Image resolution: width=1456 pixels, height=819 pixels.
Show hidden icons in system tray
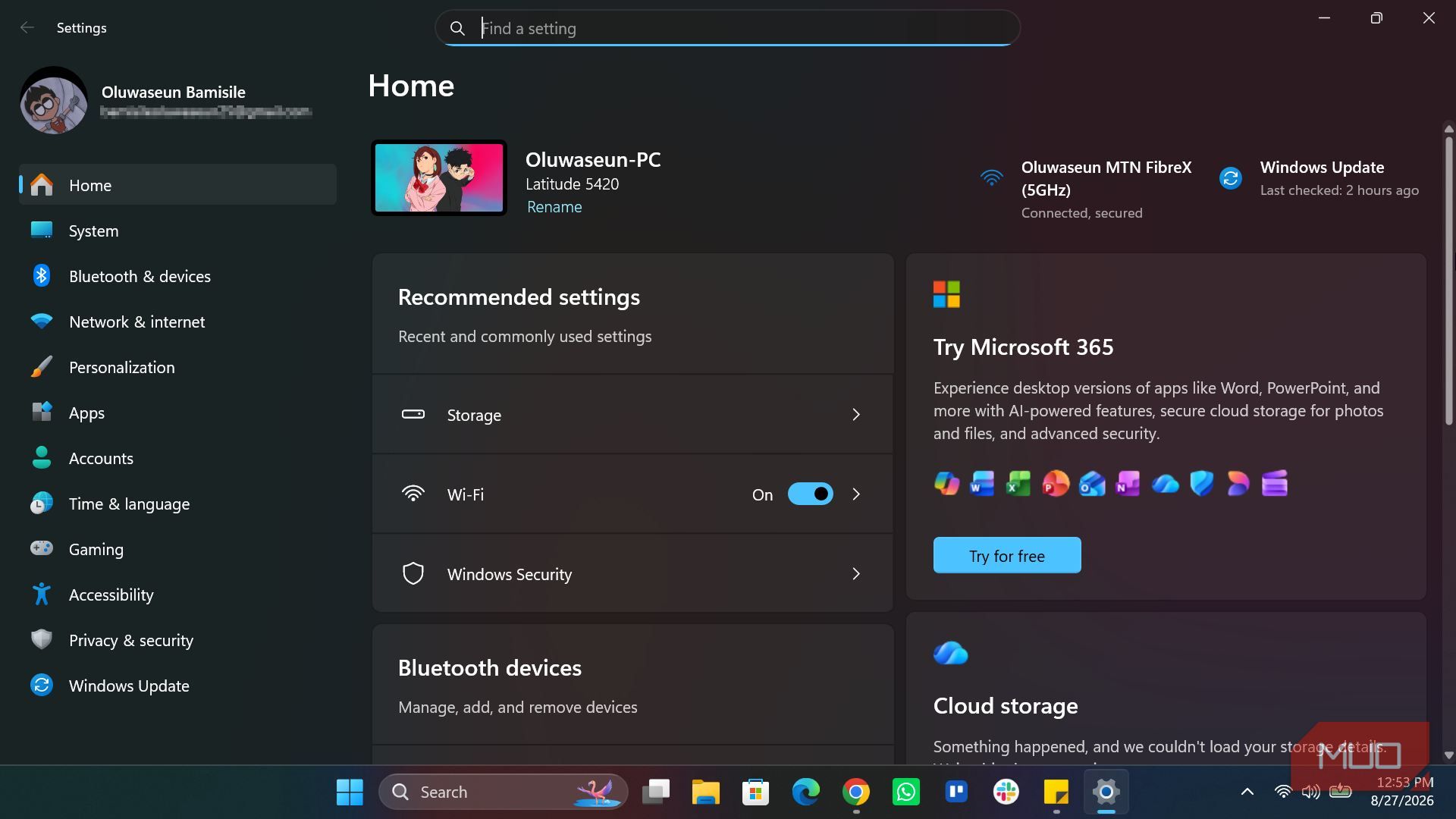click(x=1247, y=792)
